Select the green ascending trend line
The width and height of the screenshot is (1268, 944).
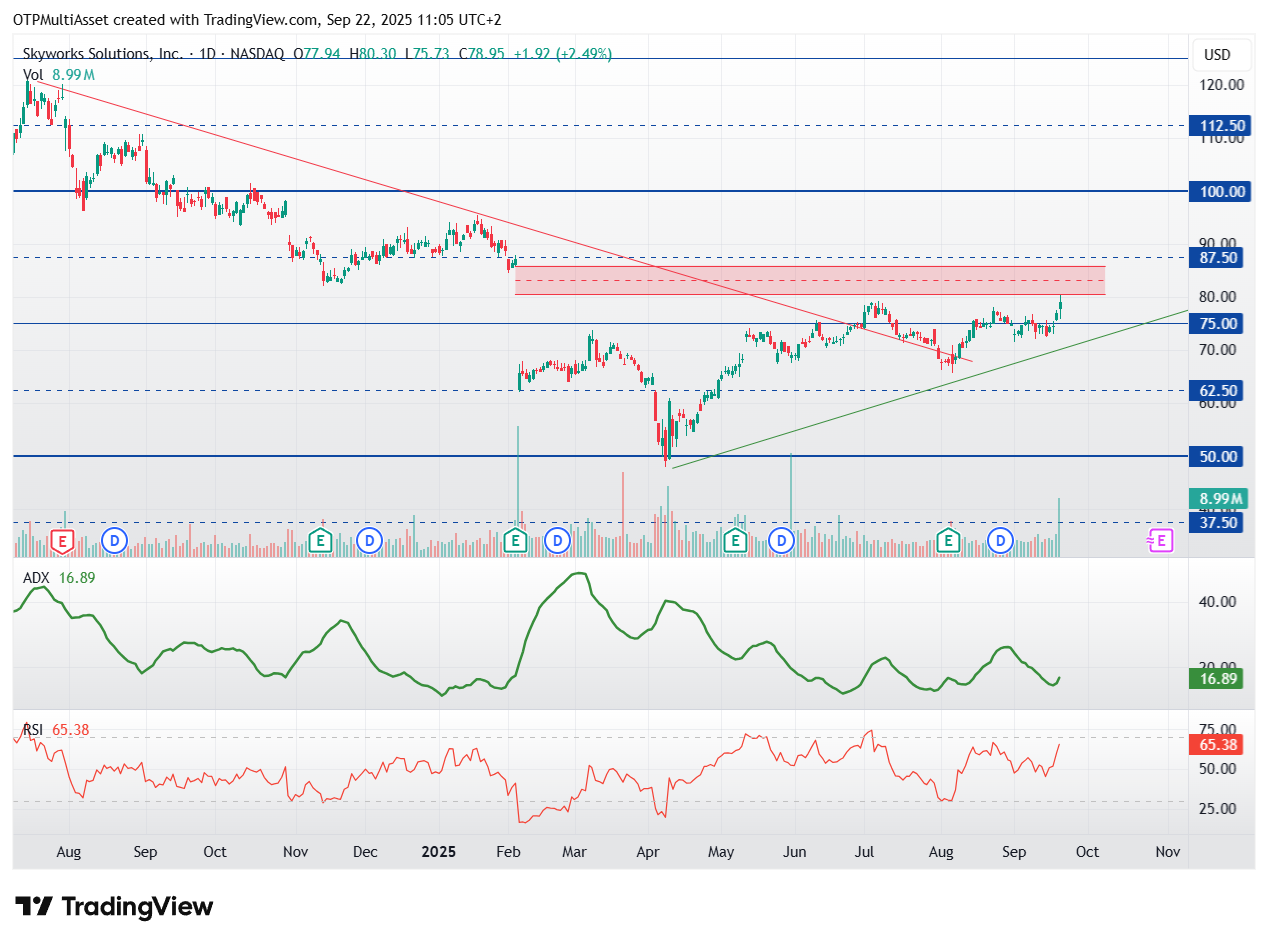tap(930, 389)
